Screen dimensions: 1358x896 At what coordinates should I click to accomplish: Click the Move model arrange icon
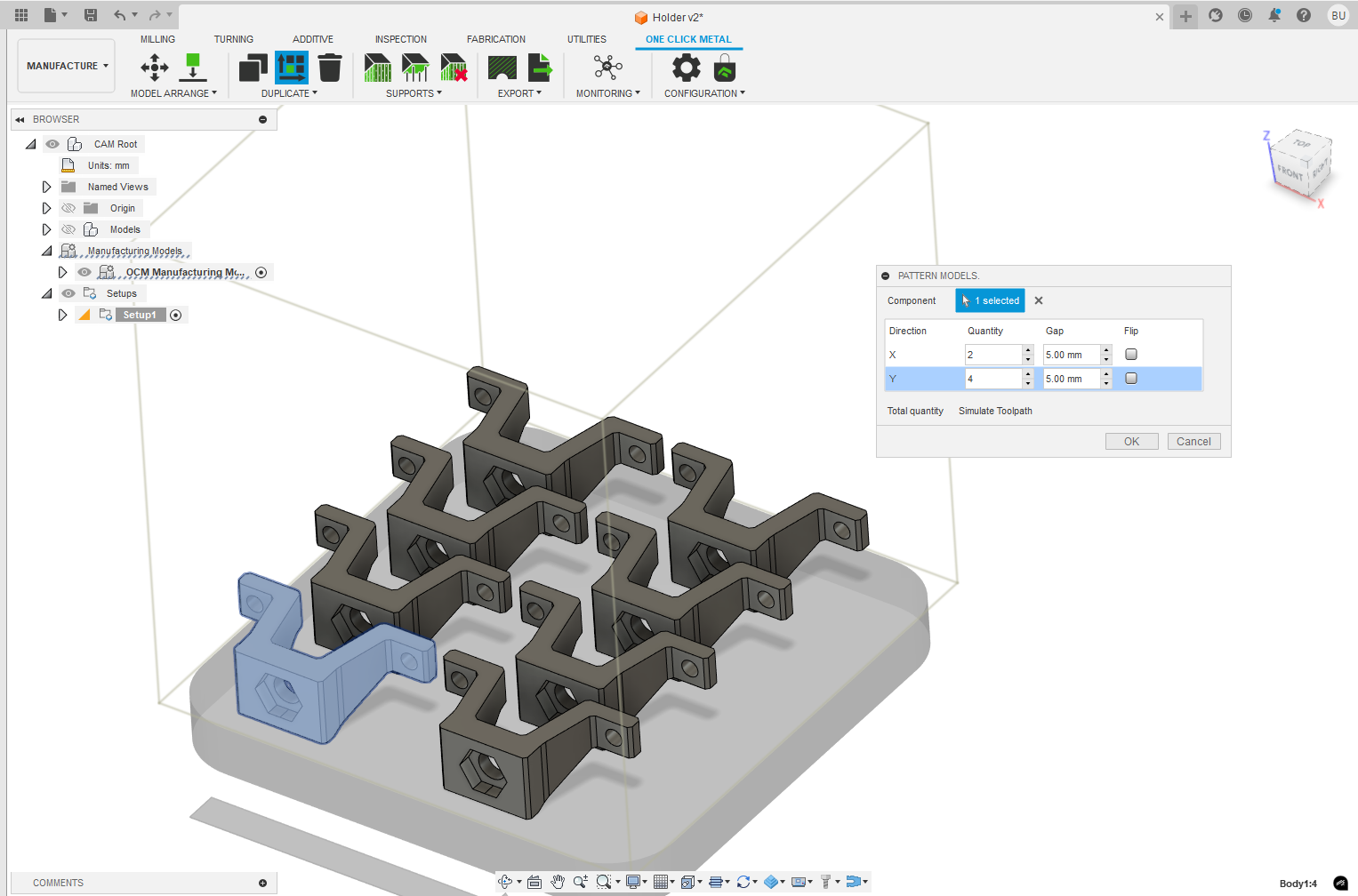click(x=155, y=68)
